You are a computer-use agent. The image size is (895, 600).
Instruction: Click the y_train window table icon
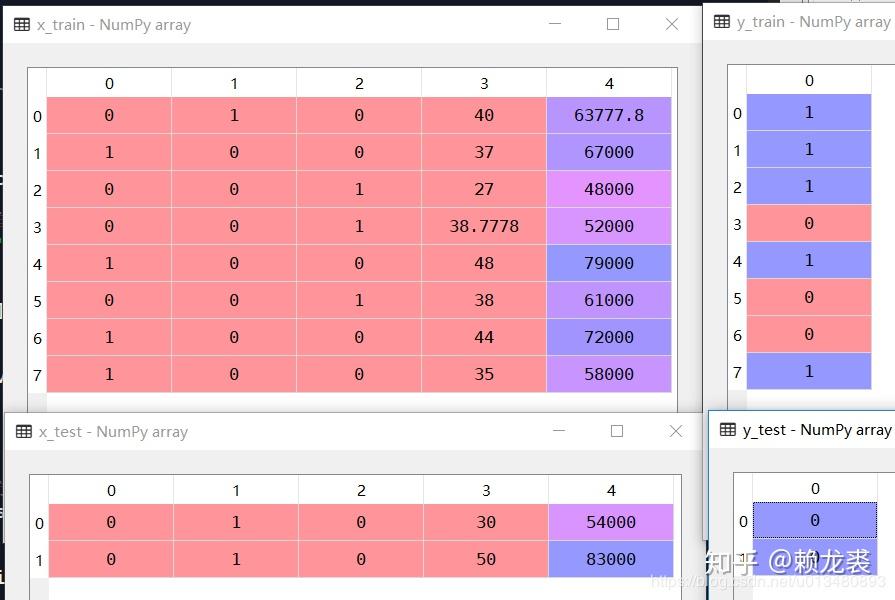click(x=721, y=22)
